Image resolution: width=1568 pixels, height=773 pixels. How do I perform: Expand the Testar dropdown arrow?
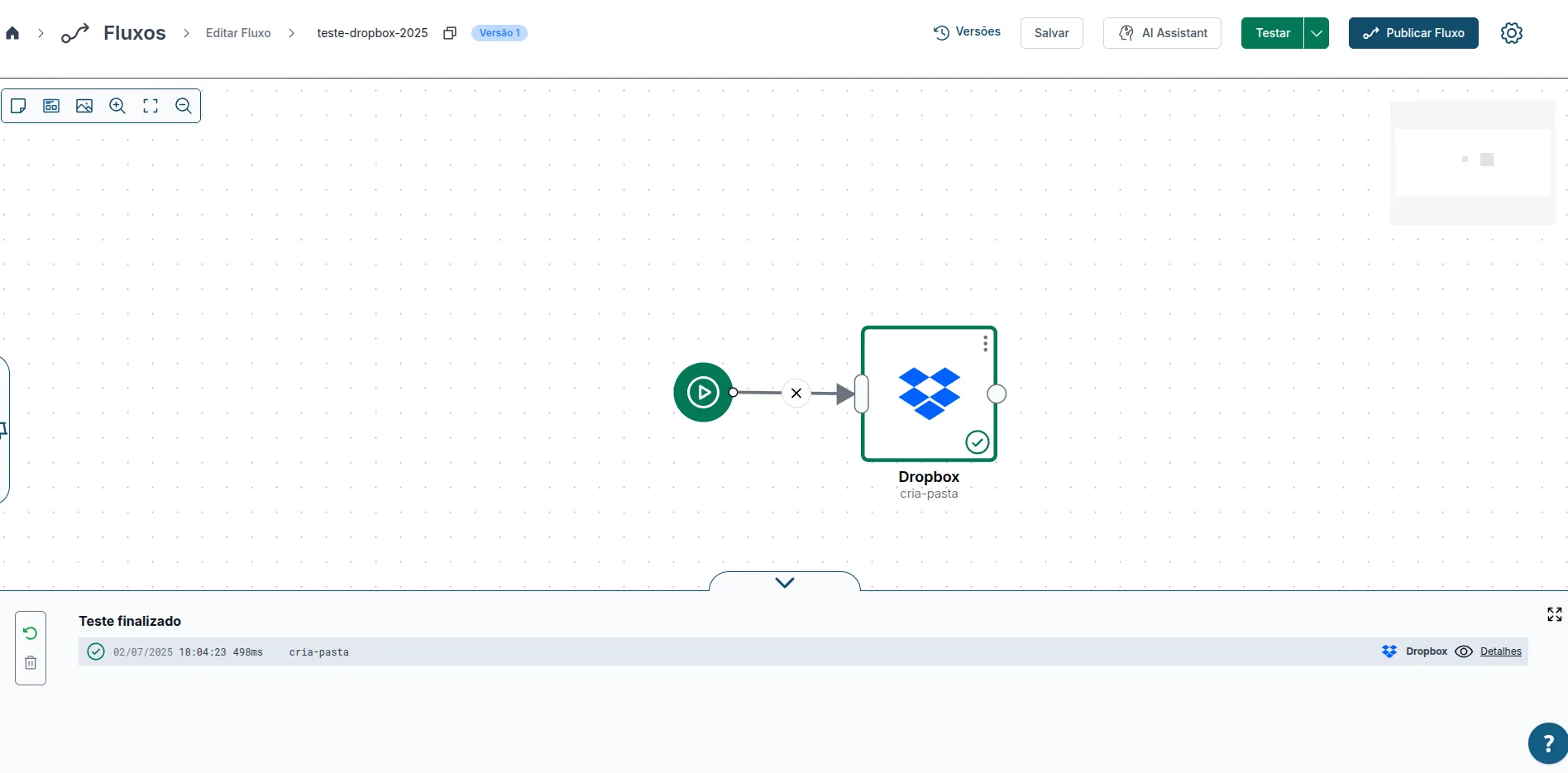1317,33
